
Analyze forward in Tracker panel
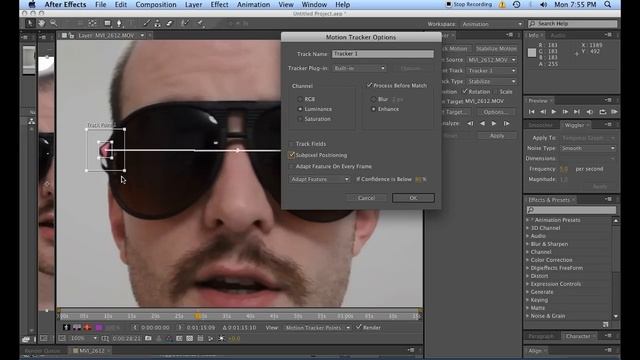(494, 123)
